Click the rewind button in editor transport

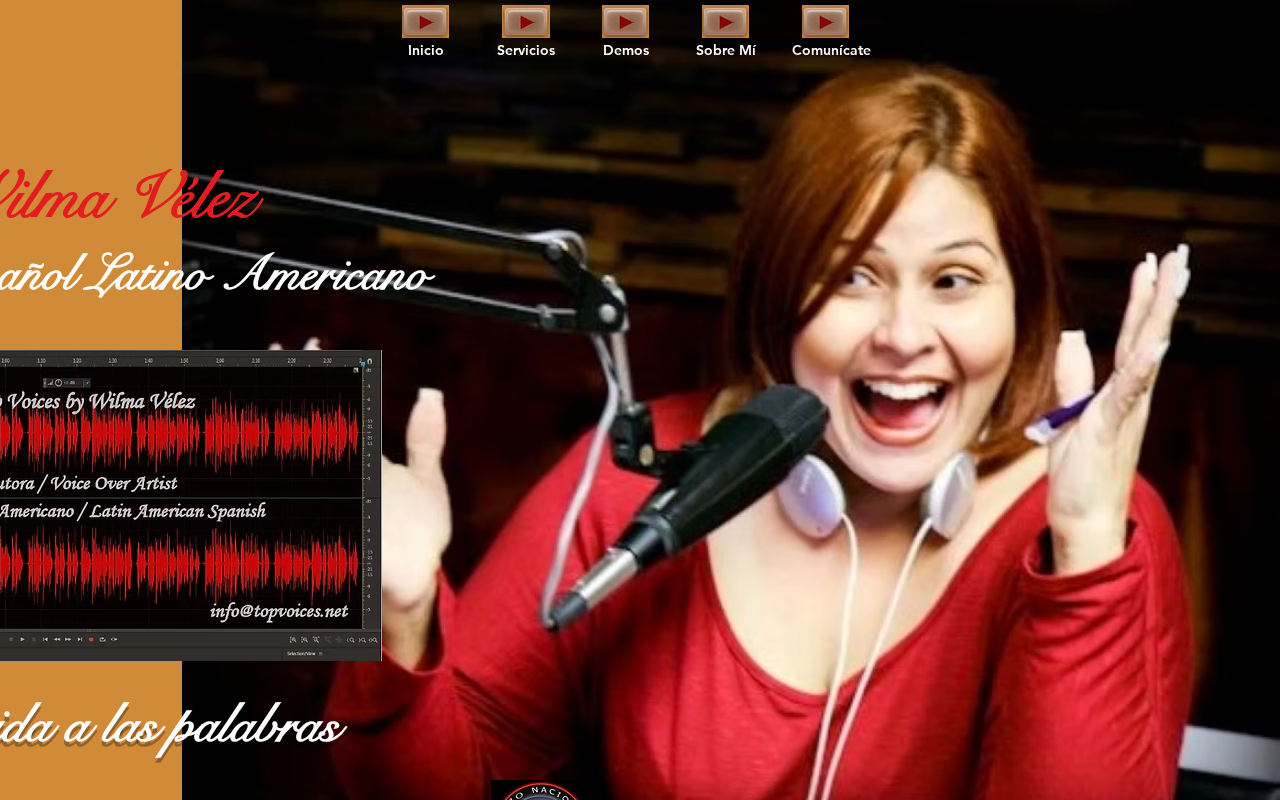pos(57,639)
